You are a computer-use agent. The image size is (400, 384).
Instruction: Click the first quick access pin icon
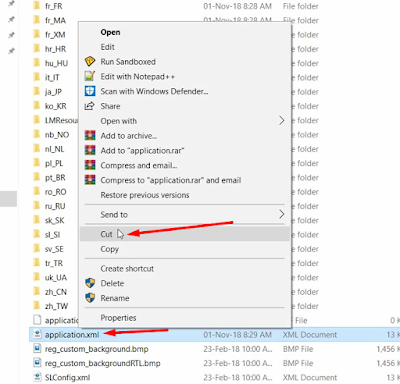point(11,3)
